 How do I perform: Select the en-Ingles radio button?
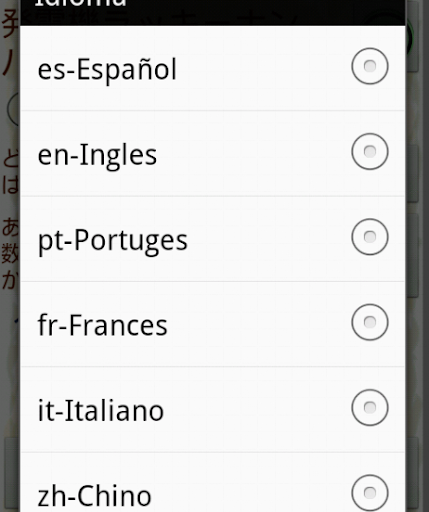[370, 151]
